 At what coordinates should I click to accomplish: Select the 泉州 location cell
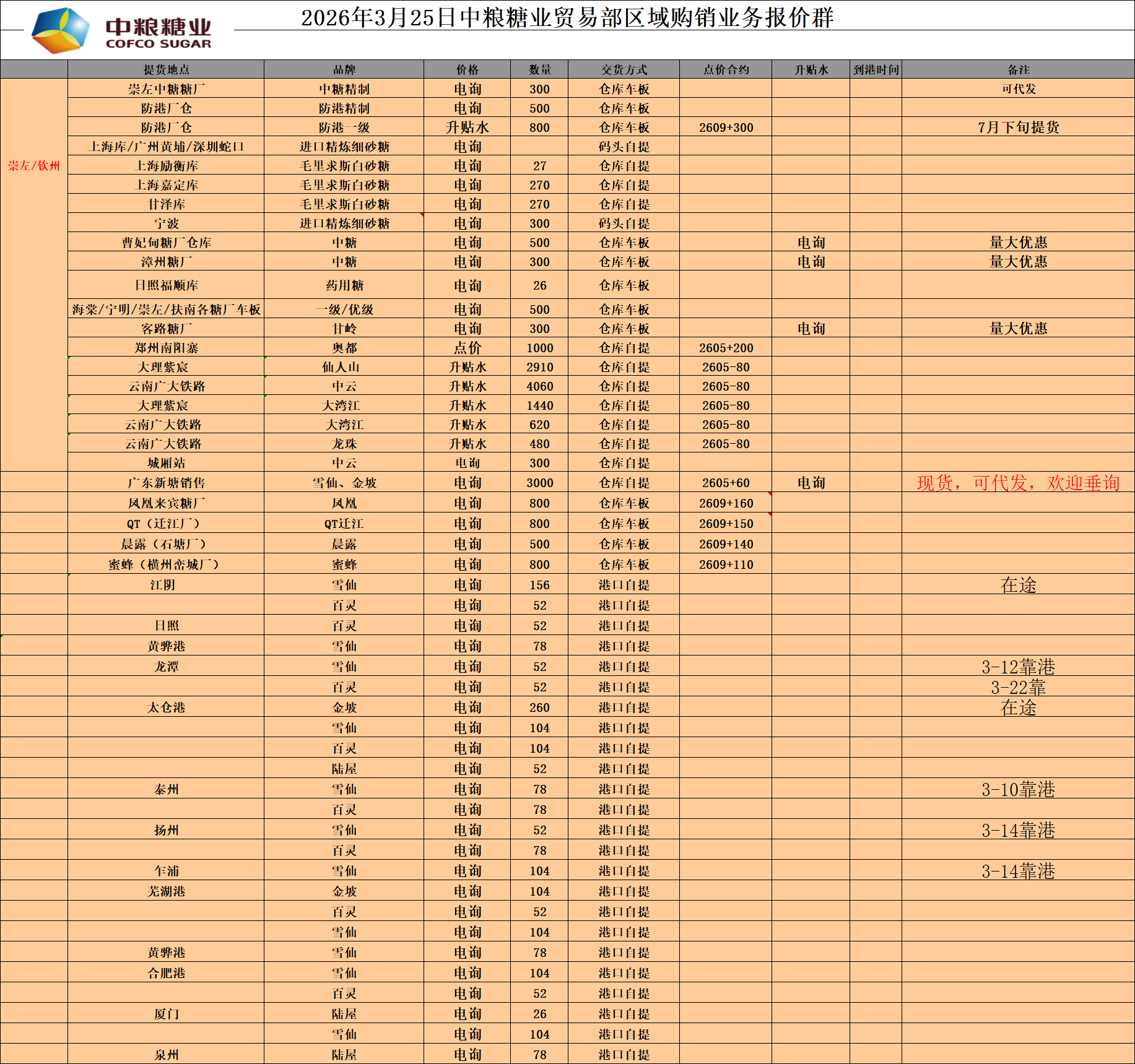pyautogui.click(x=166, y=1054)
